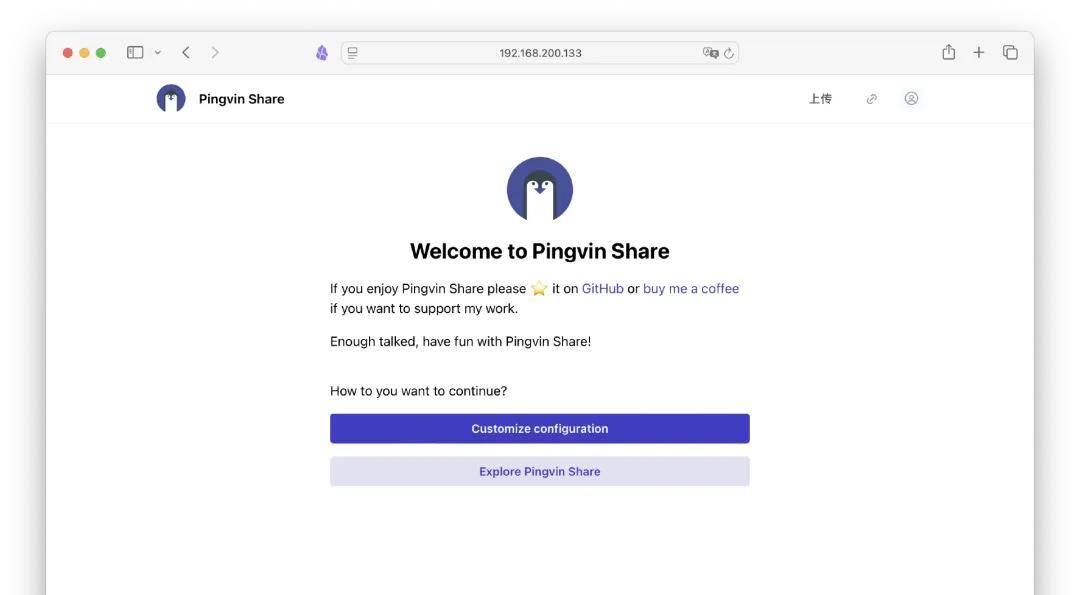Open the Safari share icon

tap(948, 52)
